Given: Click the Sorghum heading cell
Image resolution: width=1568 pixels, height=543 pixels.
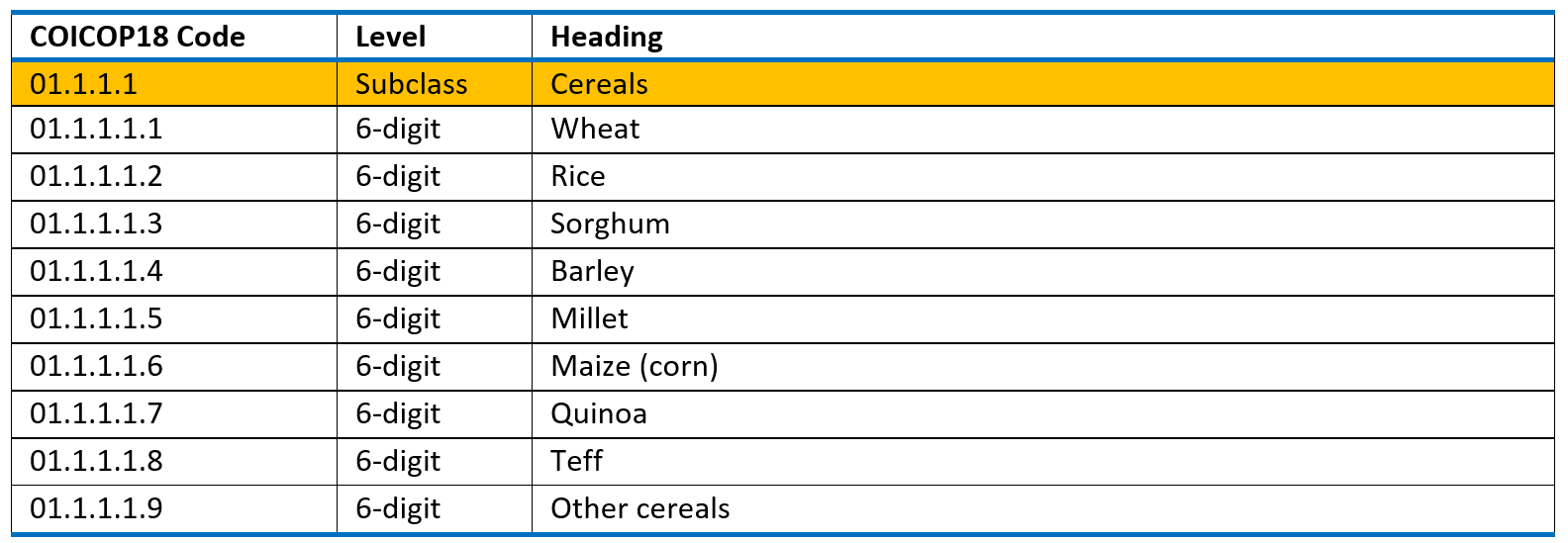Looking at the screenshot, I should pyautogui.click(x=1043, y=225).
